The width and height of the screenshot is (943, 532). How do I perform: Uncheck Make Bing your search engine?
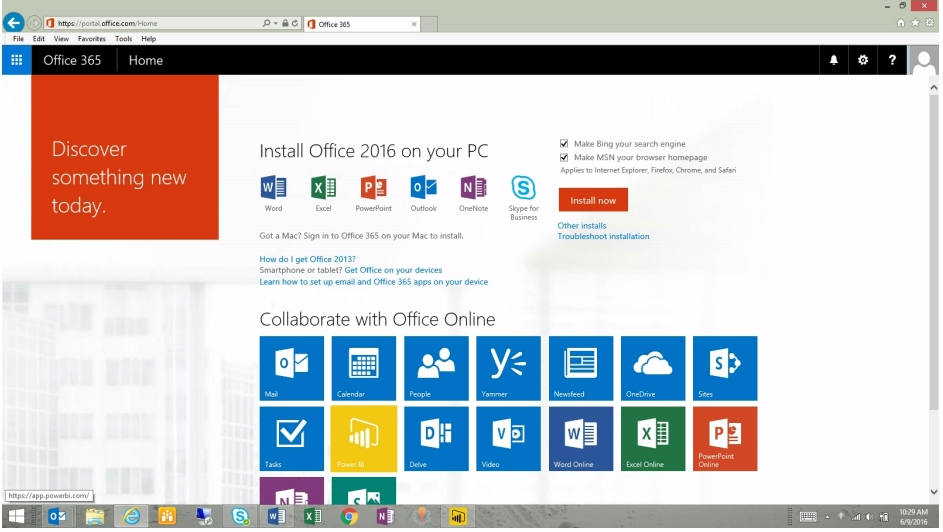[564, 144]
